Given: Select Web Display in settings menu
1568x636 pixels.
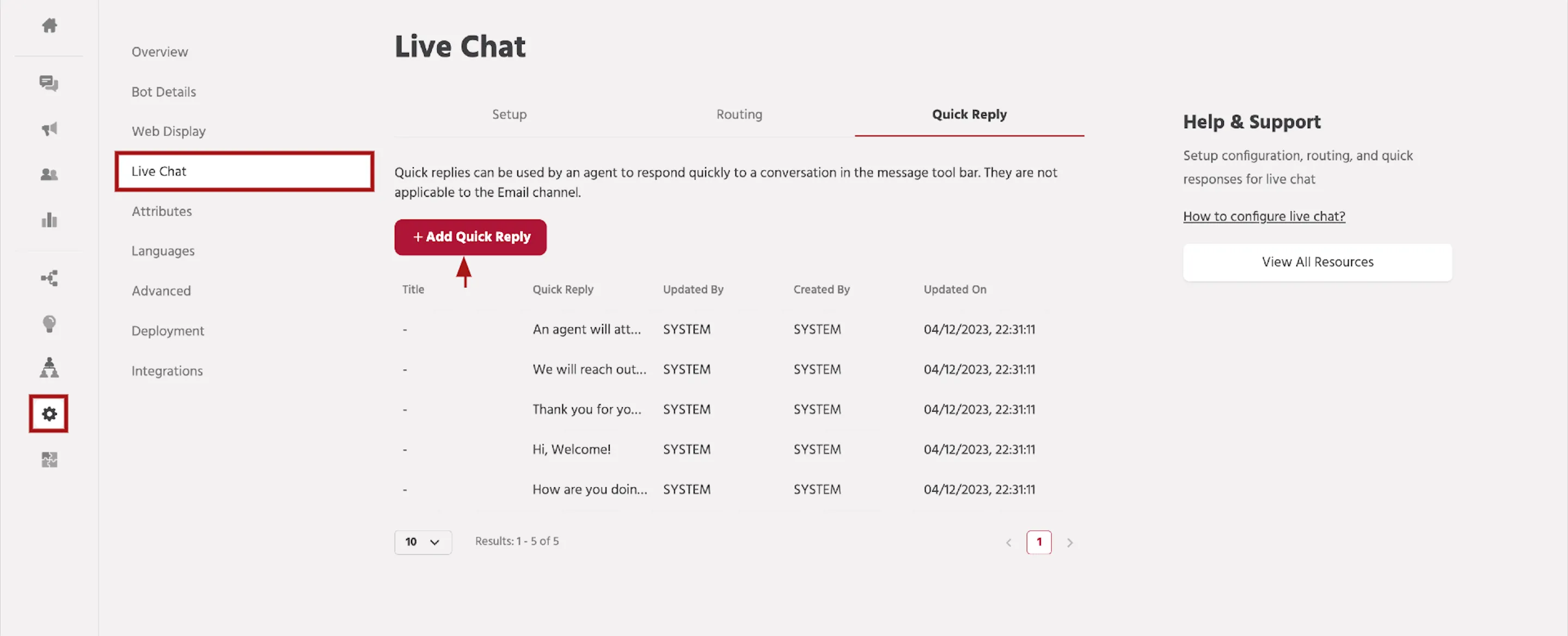Looking at the screenshot, I should click(169, 131).
